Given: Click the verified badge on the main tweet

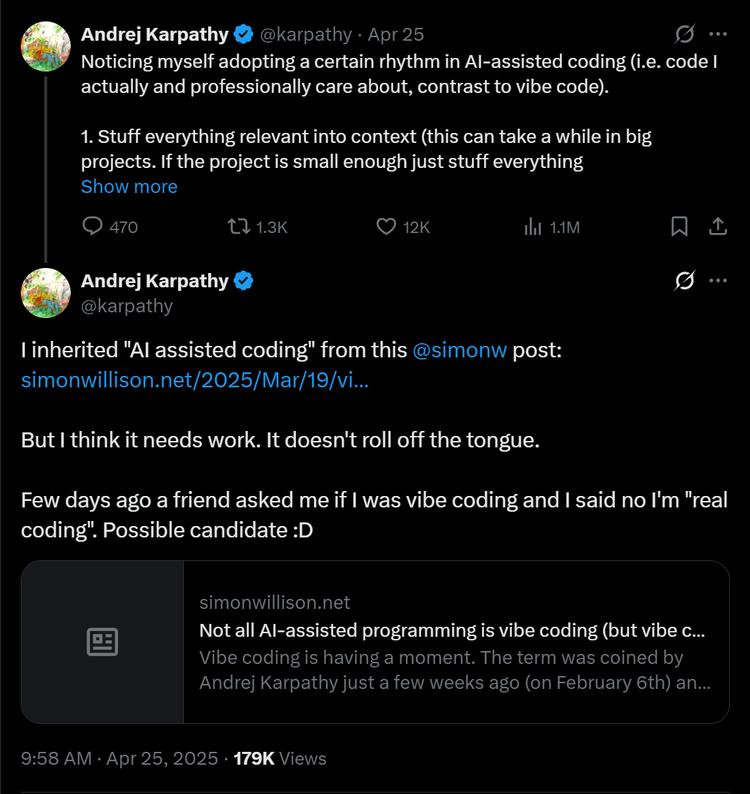Looking at the screenshot, I should pyautogui.click(x=243, y=281).
